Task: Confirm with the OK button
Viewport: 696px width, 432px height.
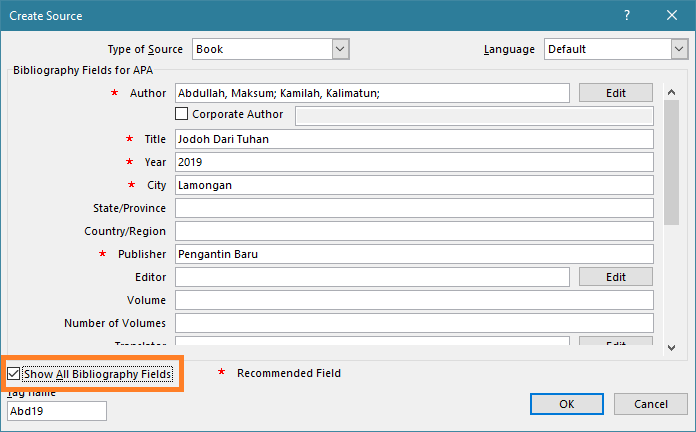Action: [x=567, y=404]
